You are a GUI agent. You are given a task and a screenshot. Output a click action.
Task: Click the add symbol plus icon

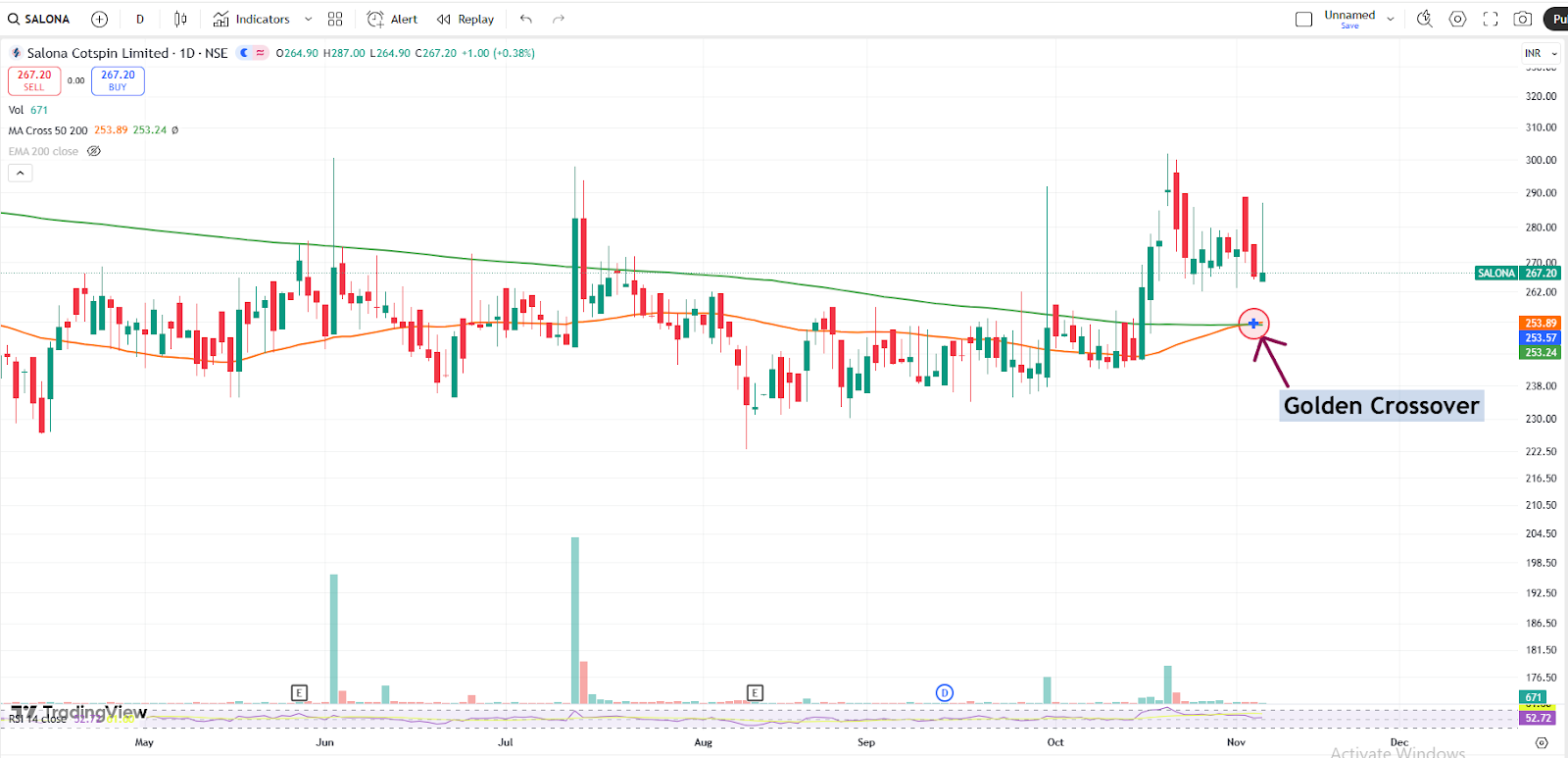tap(99, 19)
